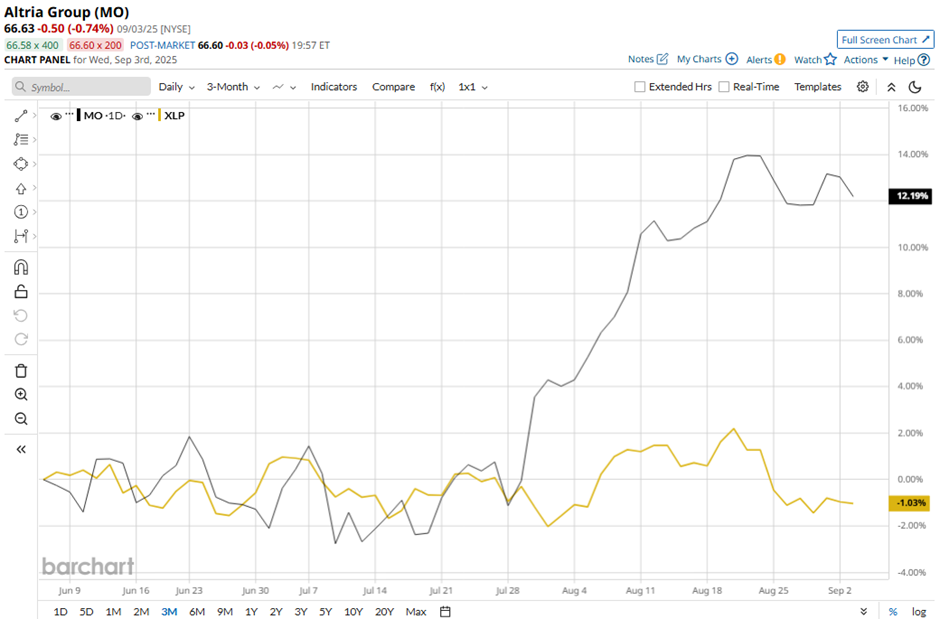Click the Watch star icon
940x619 pixels.
click(x=830, y=59)
